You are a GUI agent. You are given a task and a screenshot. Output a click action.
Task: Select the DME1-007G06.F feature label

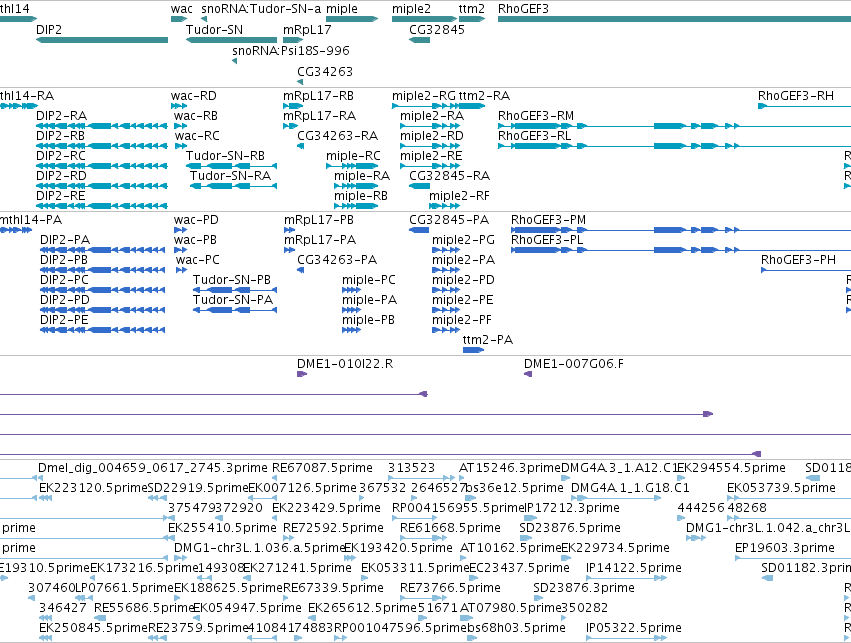574,364
